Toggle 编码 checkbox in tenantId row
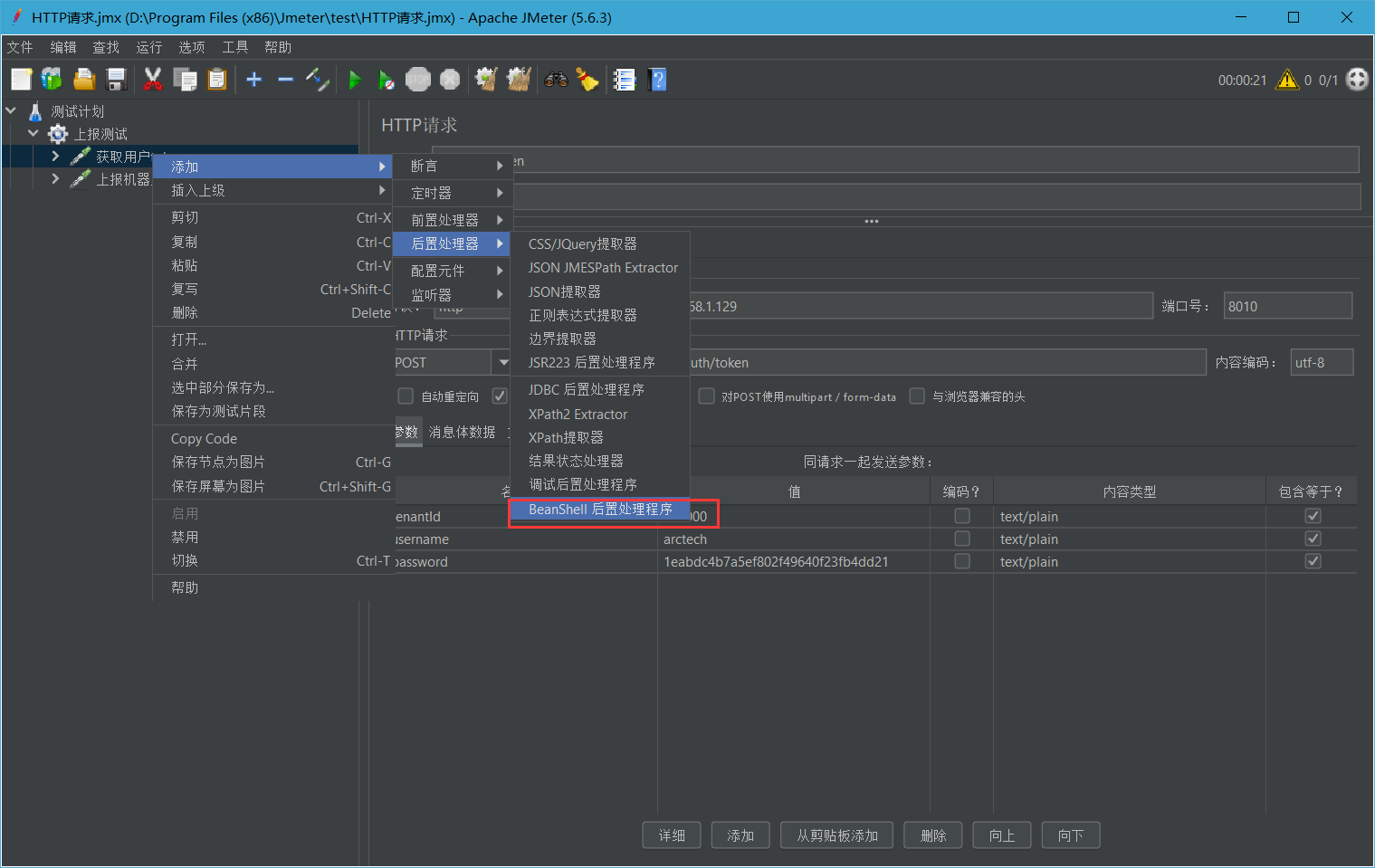Viewport: 1375px width, 868px height. pyautogui.click(x=962, y=516)
